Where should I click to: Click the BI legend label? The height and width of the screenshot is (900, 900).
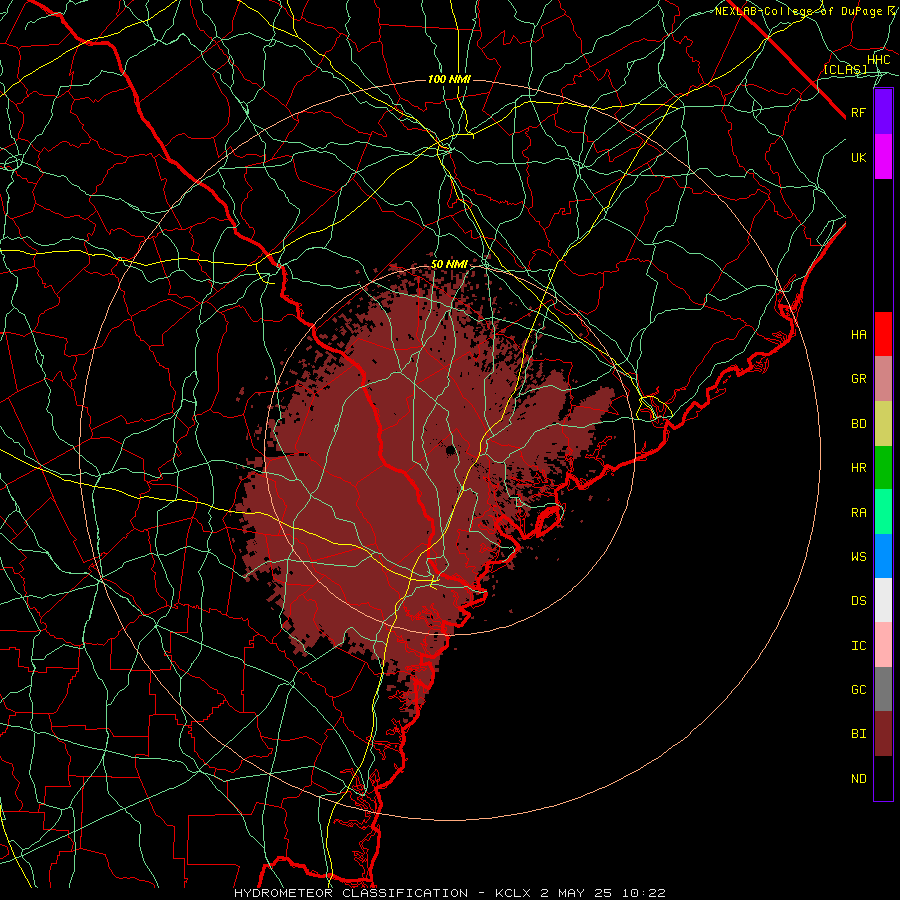click(859, 734)
